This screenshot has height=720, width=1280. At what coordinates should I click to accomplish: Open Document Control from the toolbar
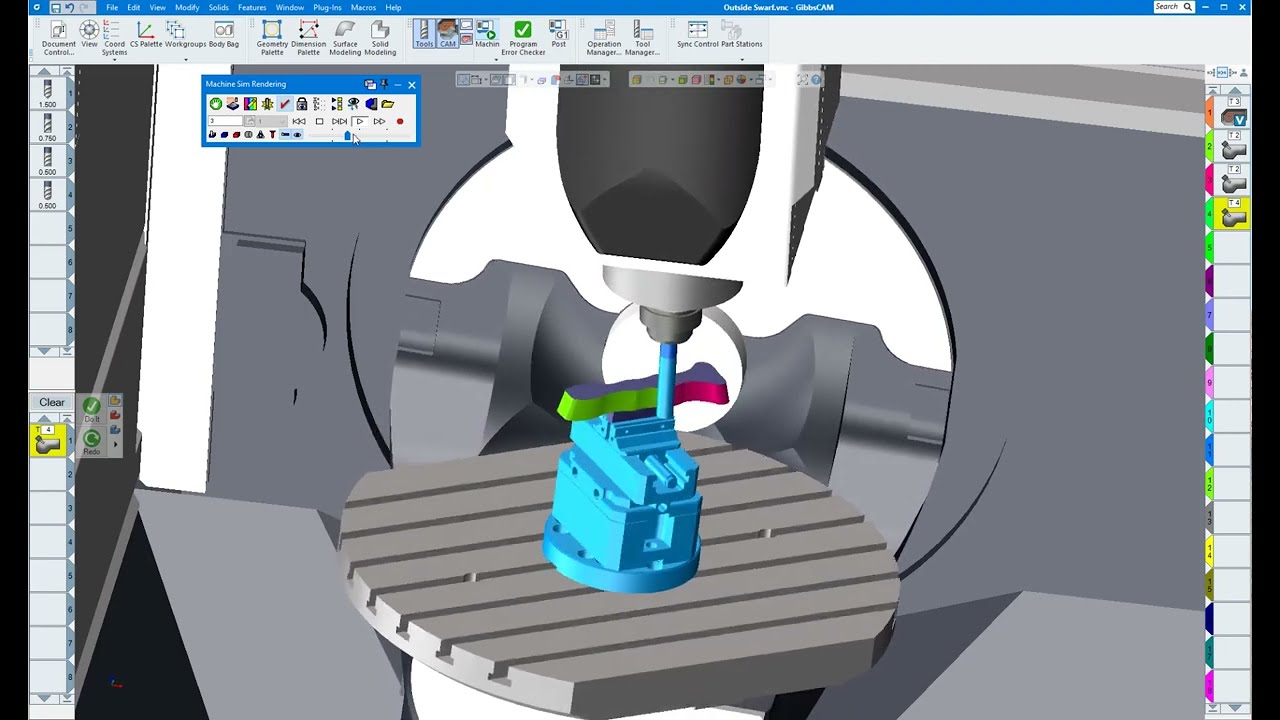click(x=58, y=37)
